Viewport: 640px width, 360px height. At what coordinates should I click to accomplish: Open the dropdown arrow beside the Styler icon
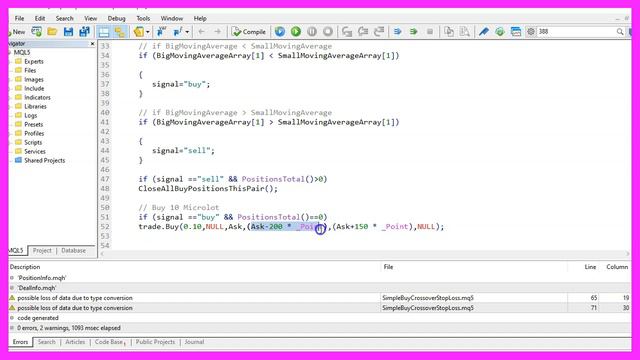click(147, 32)
